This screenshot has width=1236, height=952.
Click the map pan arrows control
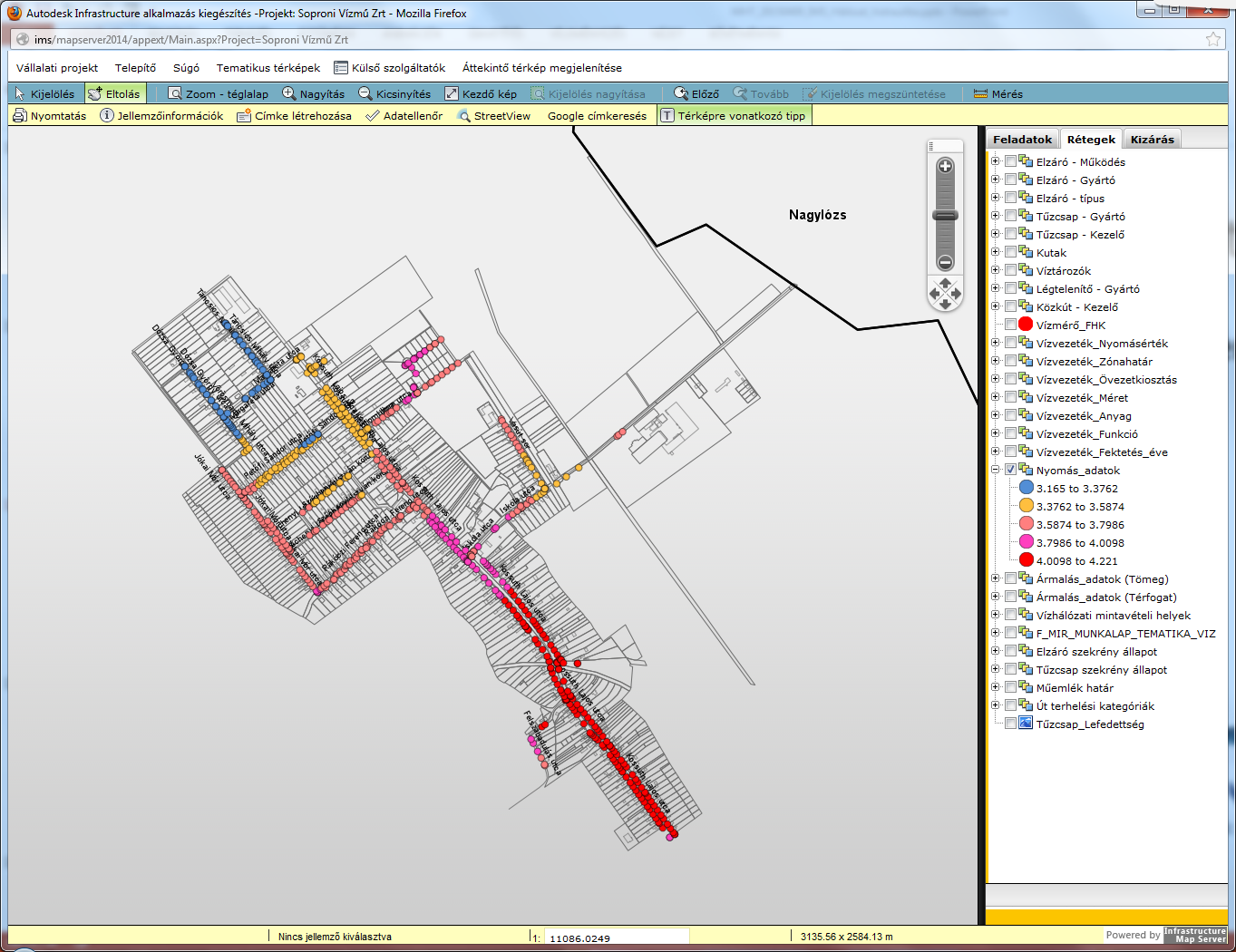(x=945, y=294)
